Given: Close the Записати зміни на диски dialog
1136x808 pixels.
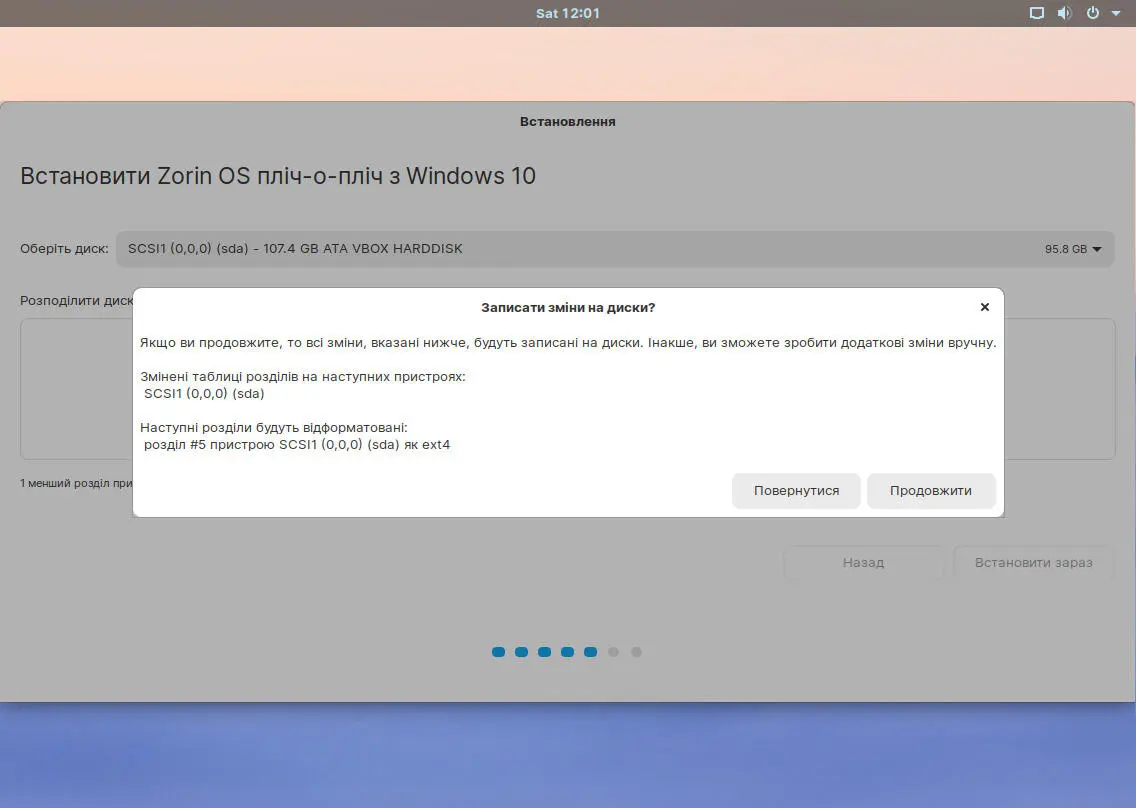Looking at the screenshot, I should [985, 307].
